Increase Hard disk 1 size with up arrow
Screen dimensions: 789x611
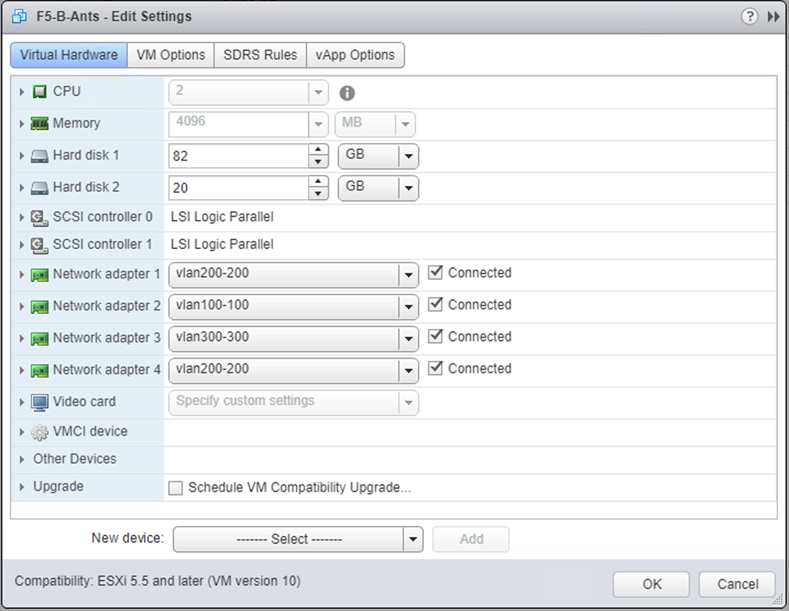tap(318, 150)
